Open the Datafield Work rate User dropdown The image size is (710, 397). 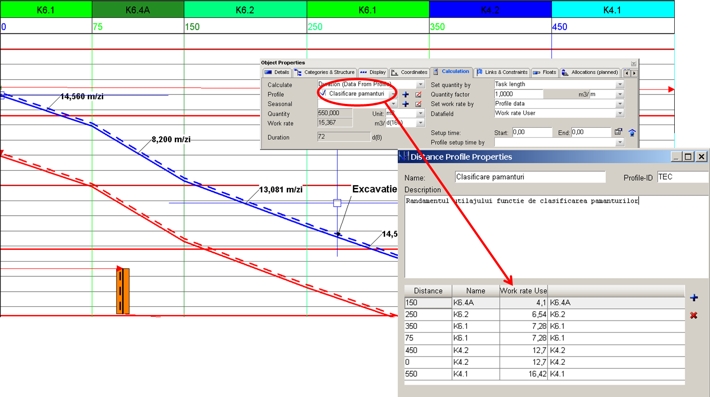[x=619, y=113]
